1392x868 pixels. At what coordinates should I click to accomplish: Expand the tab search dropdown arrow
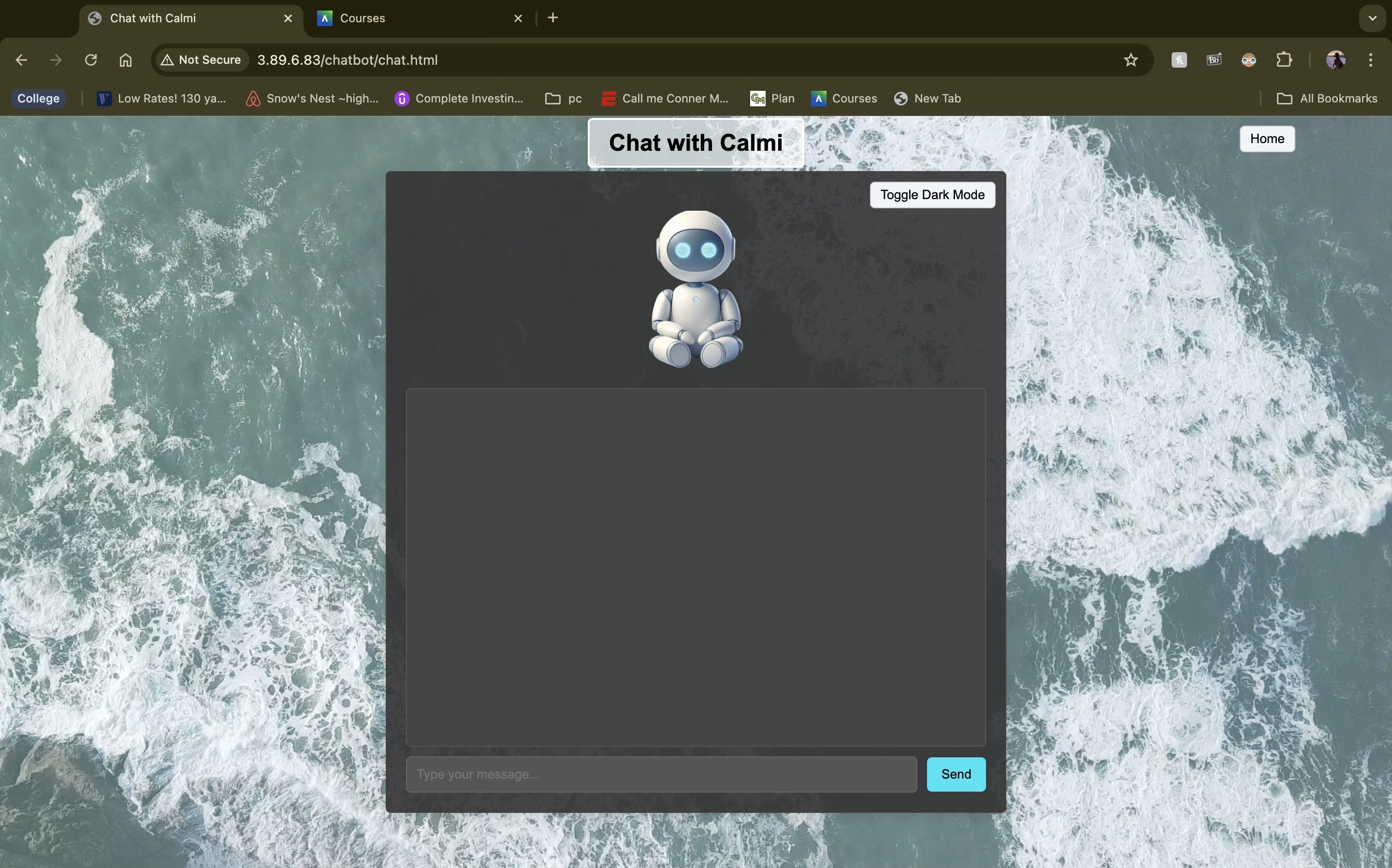tap(1372, 18)
